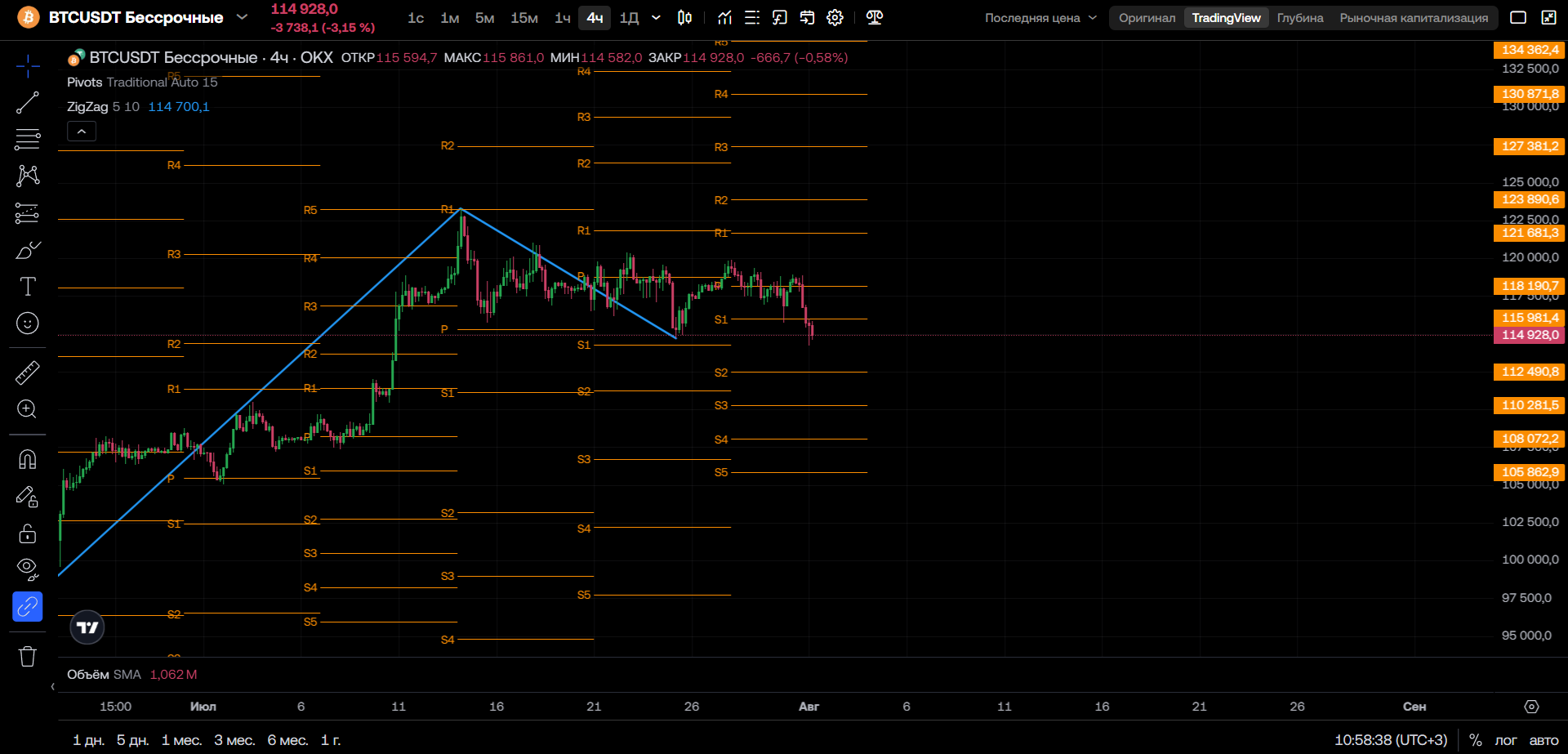Screen dimensions: 1568x754
Task: Open the function formula icon
Action: pyautogui.click(x=780, y=18)
